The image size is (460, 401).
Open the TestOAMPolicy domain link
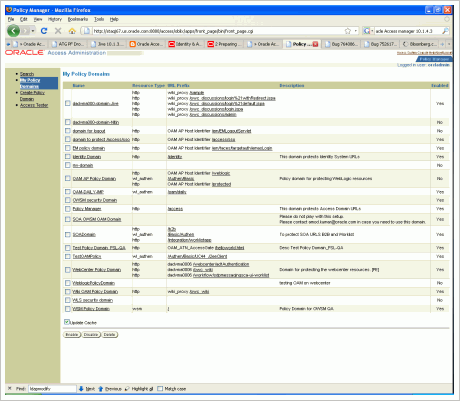click(x=87, y=256)
